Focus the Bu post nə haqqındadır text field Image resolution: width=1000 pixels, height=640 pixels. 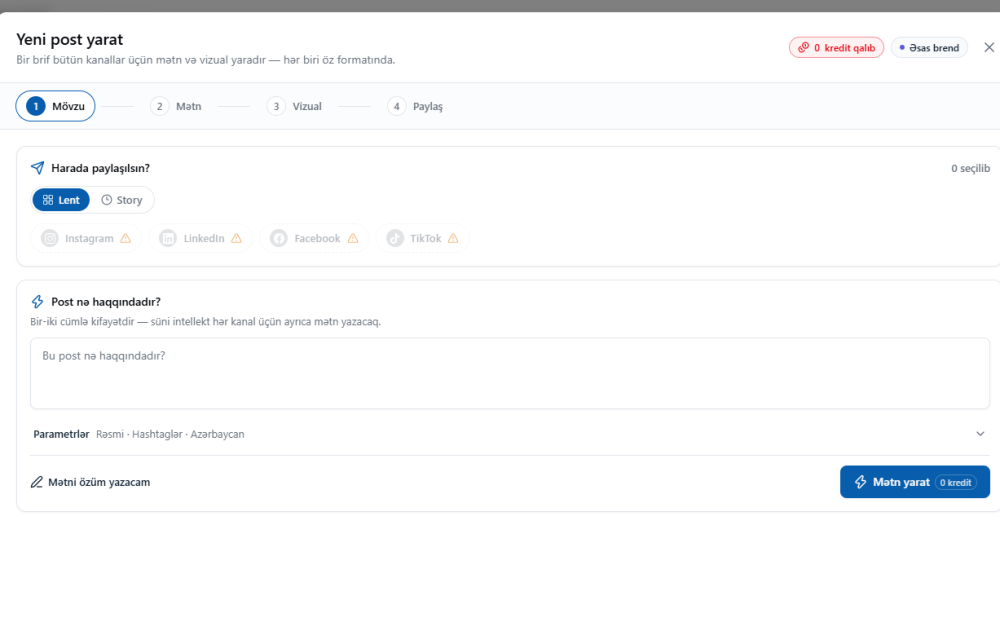(510, 374)
